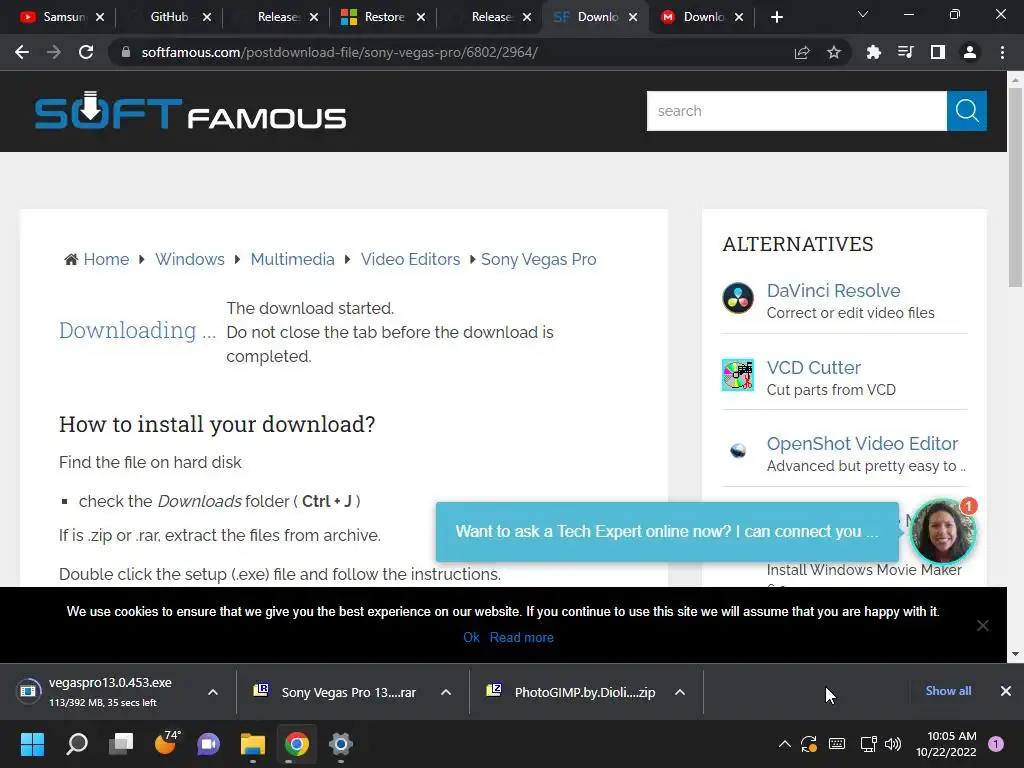
Task: Open the Chrome three-dot menu
Action: point(1002,53)
